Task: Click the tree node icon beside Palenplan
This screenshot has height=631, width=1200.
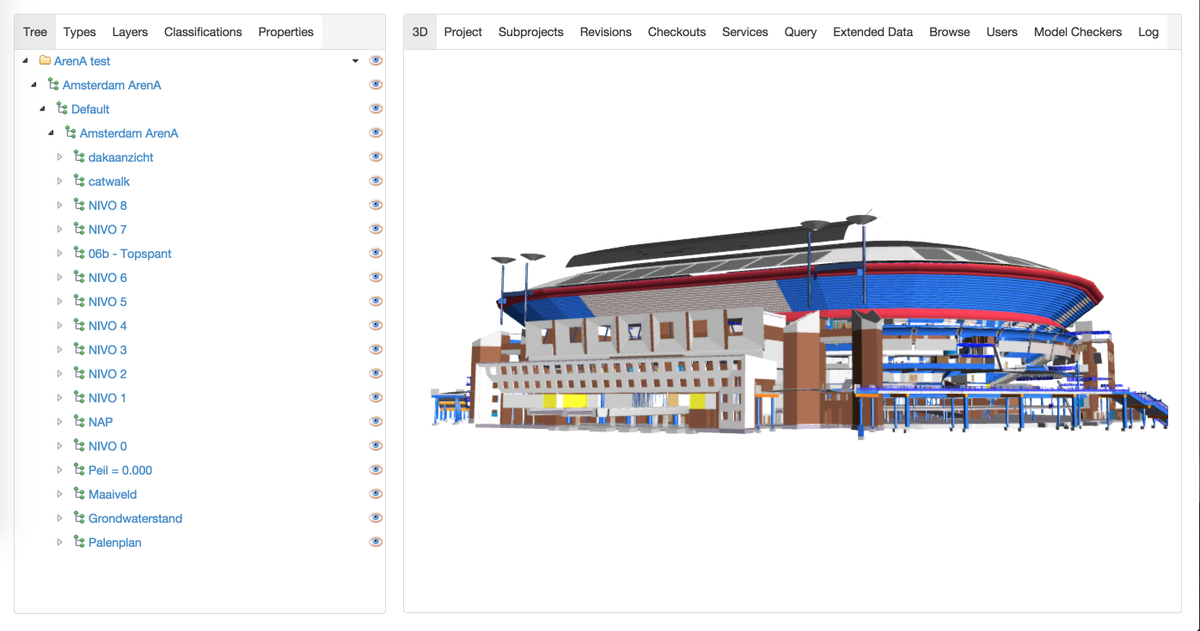Action: click(79, 541)
